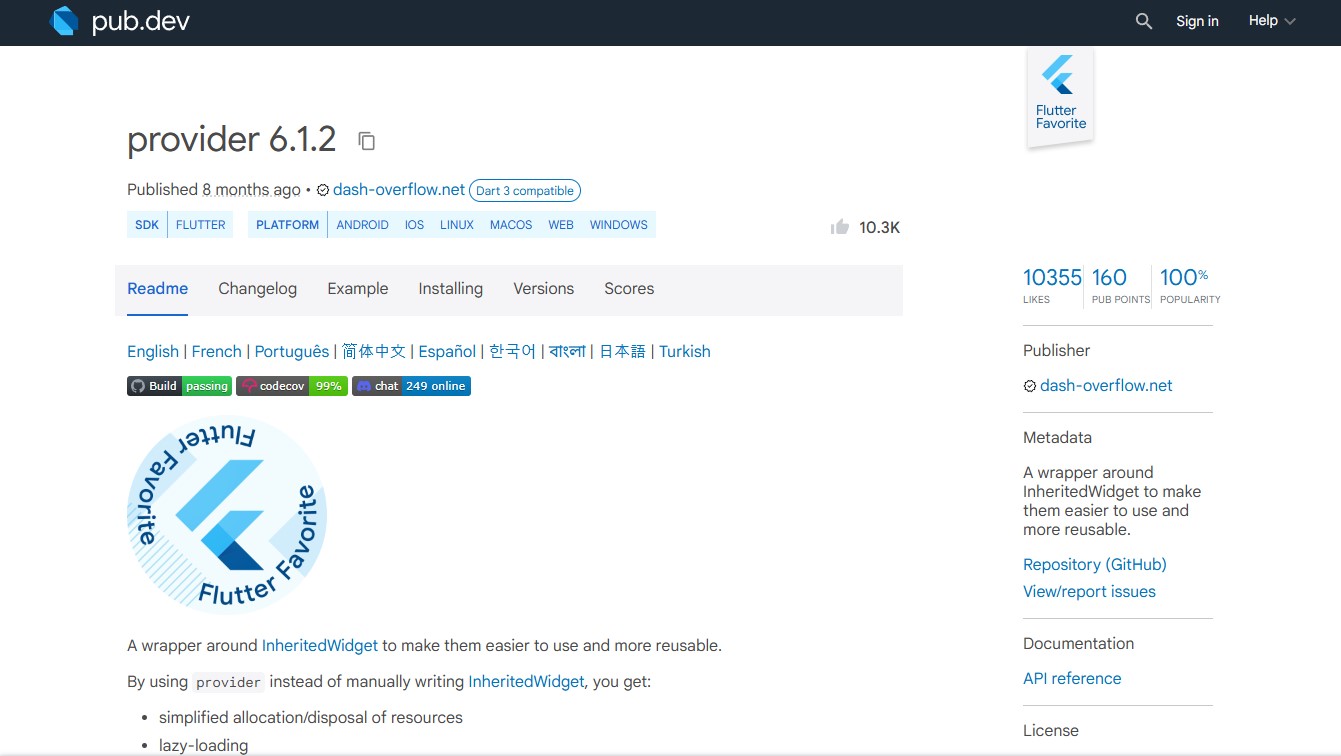Like the package with thumbs-up icon
Screen dimensions: 1341x756
tap(840, 227)
